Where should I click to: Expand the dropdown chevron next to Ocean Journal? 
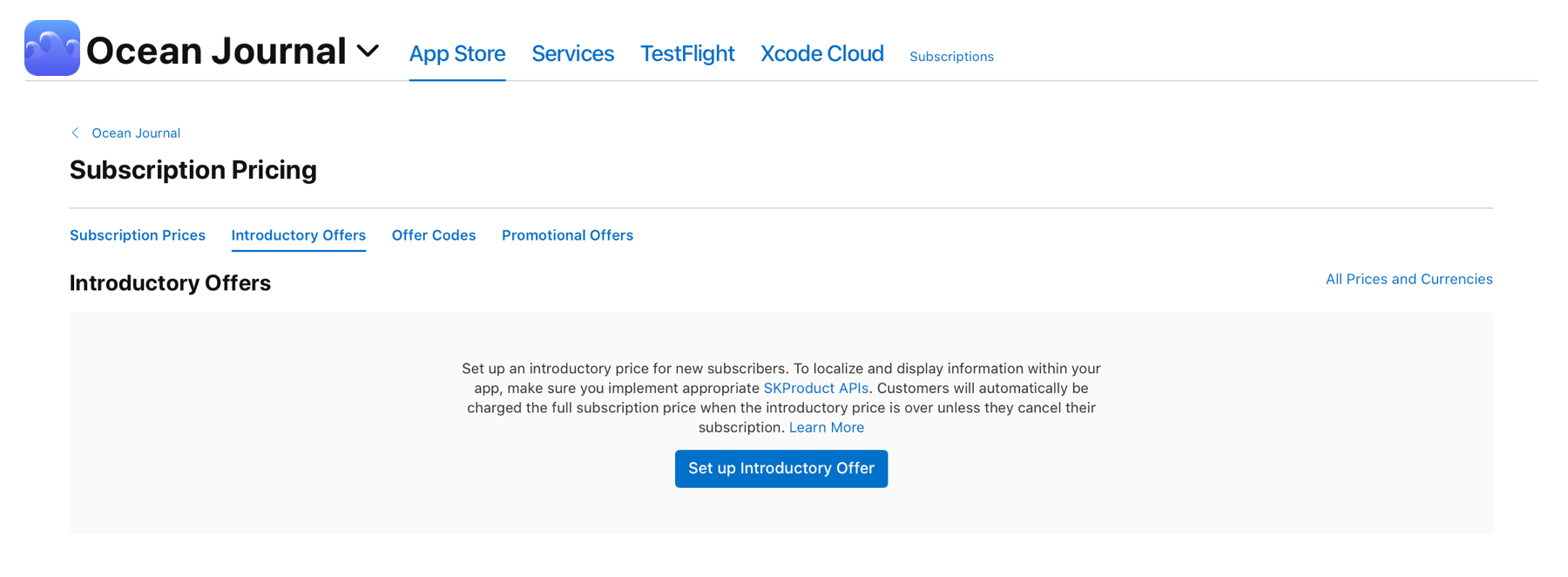[368, 51]
